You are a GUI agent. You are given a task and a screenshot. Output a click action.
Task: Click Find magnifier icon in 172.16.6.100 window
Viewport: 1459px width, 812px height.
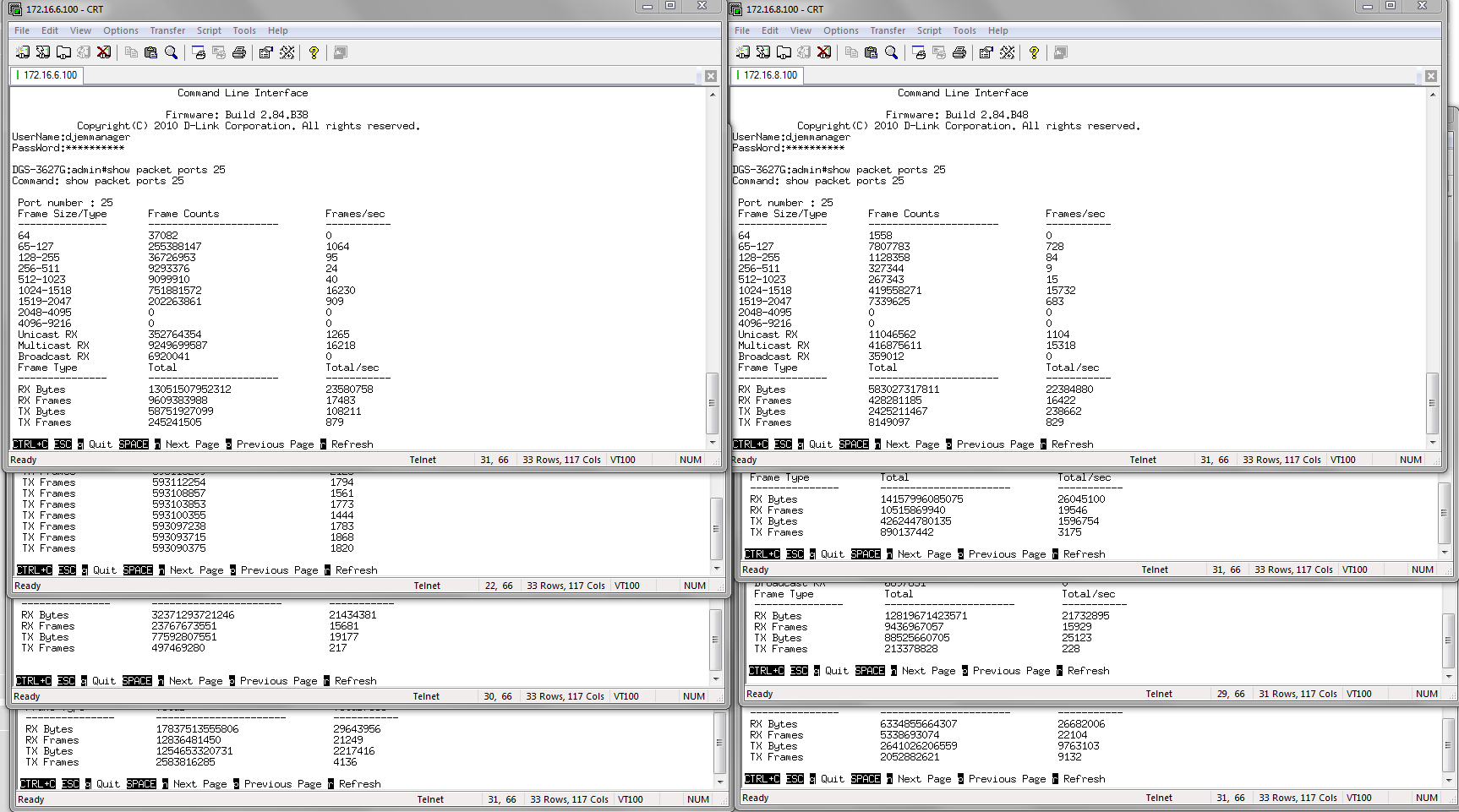point(172,52)
